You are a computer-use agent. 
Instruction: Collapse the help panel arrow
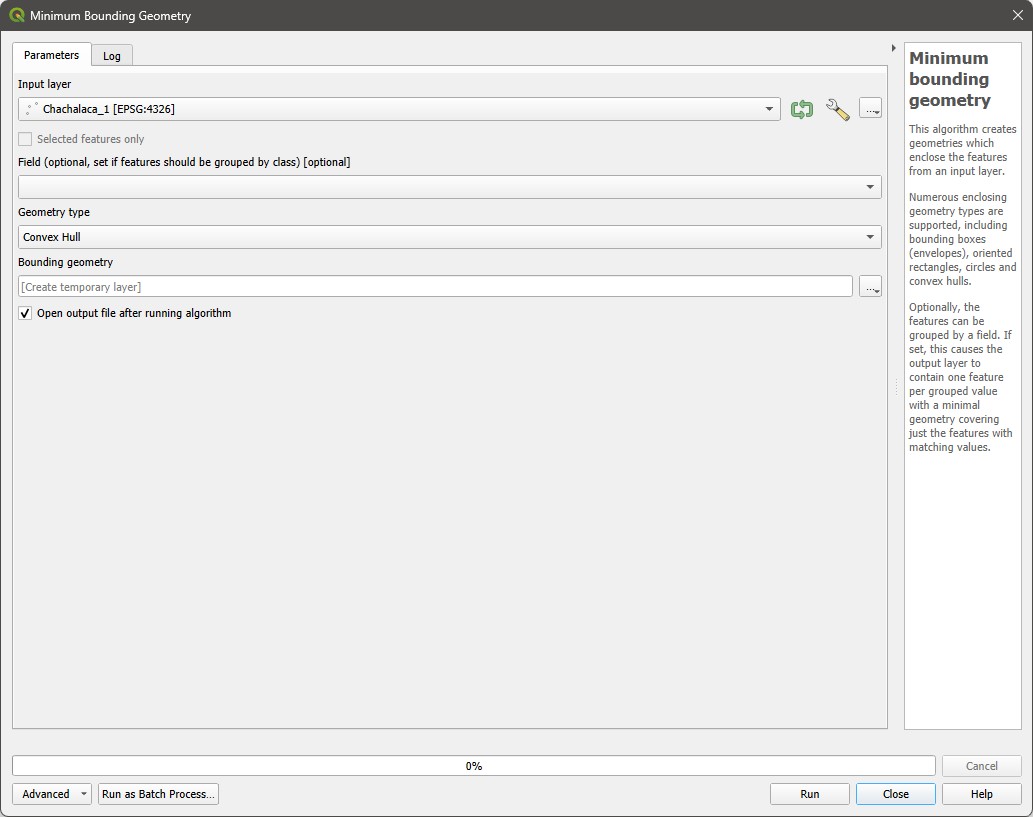click(893, 48)
